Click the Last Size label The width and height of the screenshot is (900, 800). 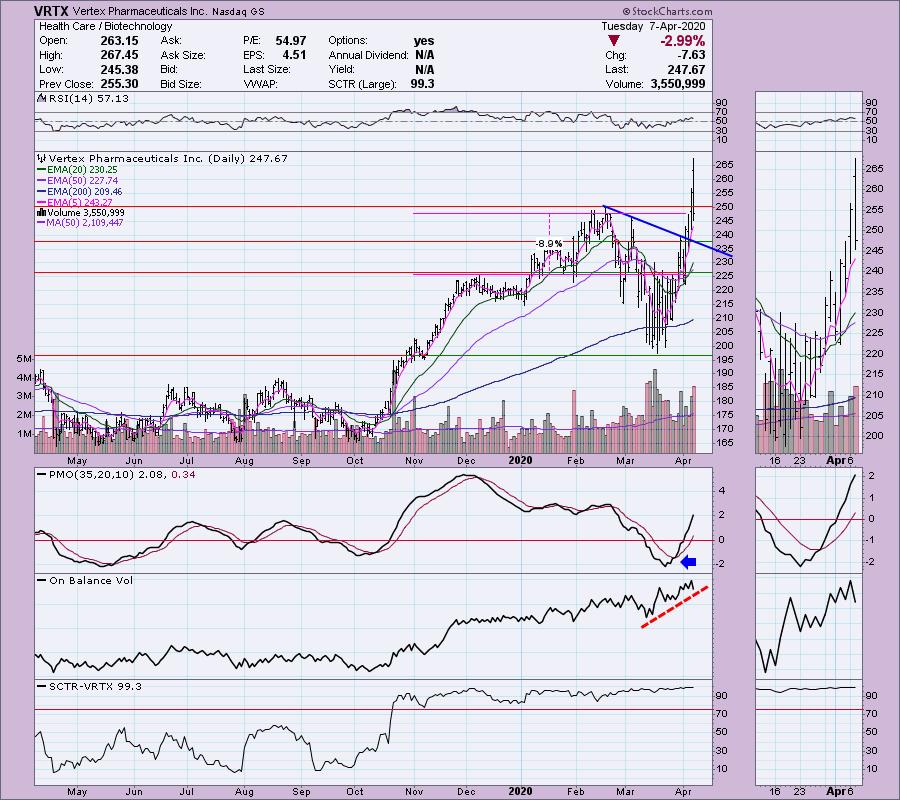coord(266,69)
